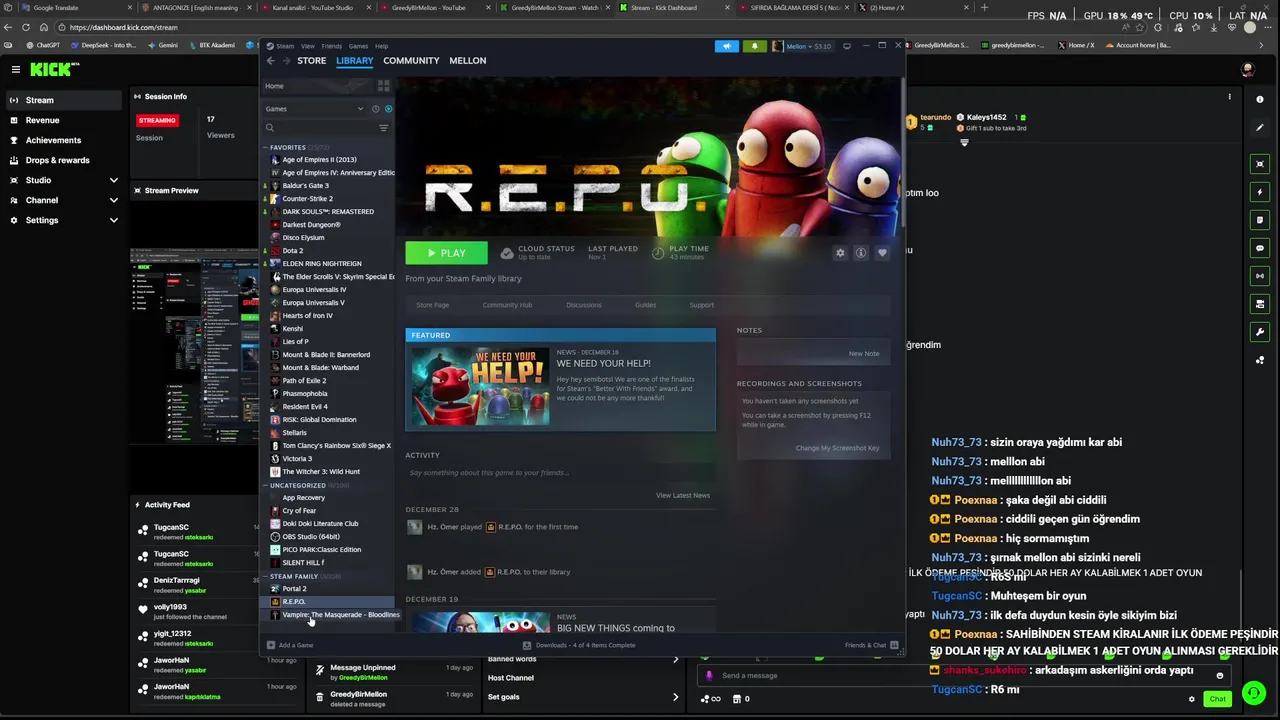1280x720 pixels.
Task: Click the broadcast signal icon in Kick toolbar
Action: pos(1260,276)
